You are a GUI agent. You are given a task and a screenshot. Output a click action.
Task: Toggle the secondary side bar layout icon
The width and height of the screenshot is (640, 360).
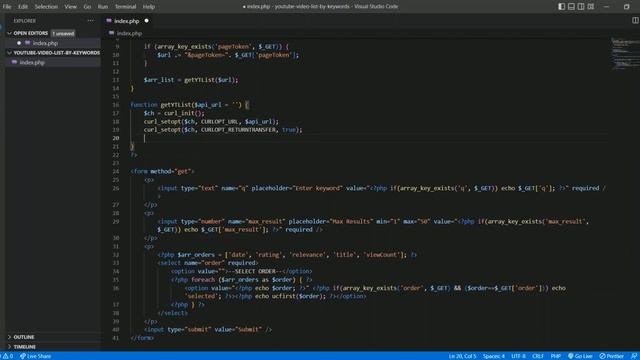581,7
